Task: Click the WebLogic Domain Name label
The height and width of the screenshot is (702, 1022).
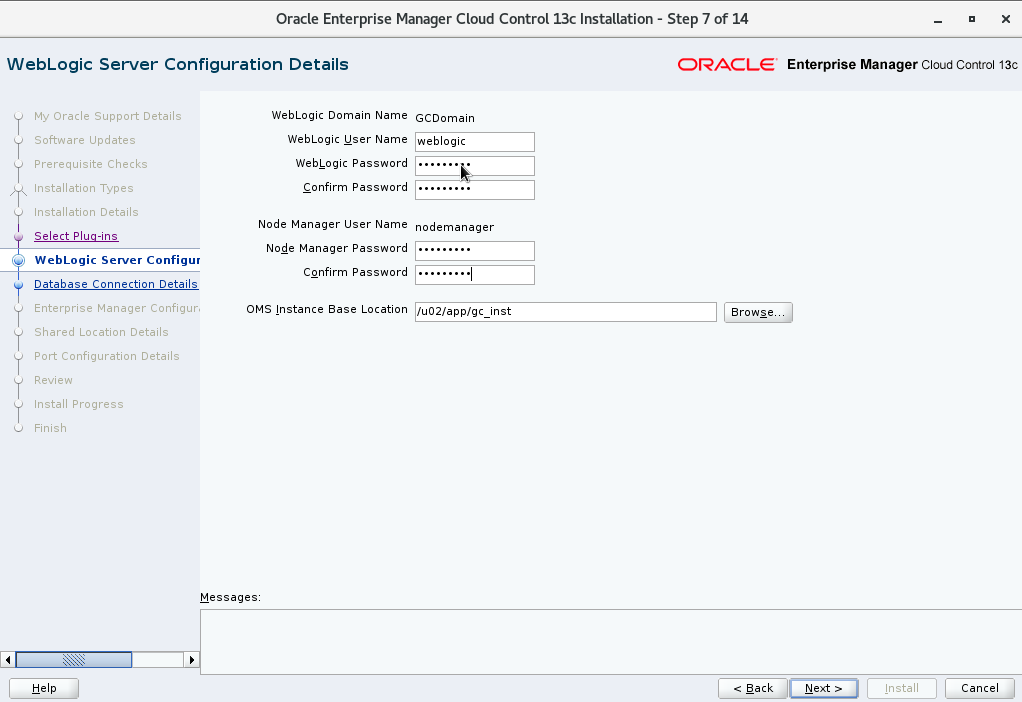Action: [x=339, y=115]
